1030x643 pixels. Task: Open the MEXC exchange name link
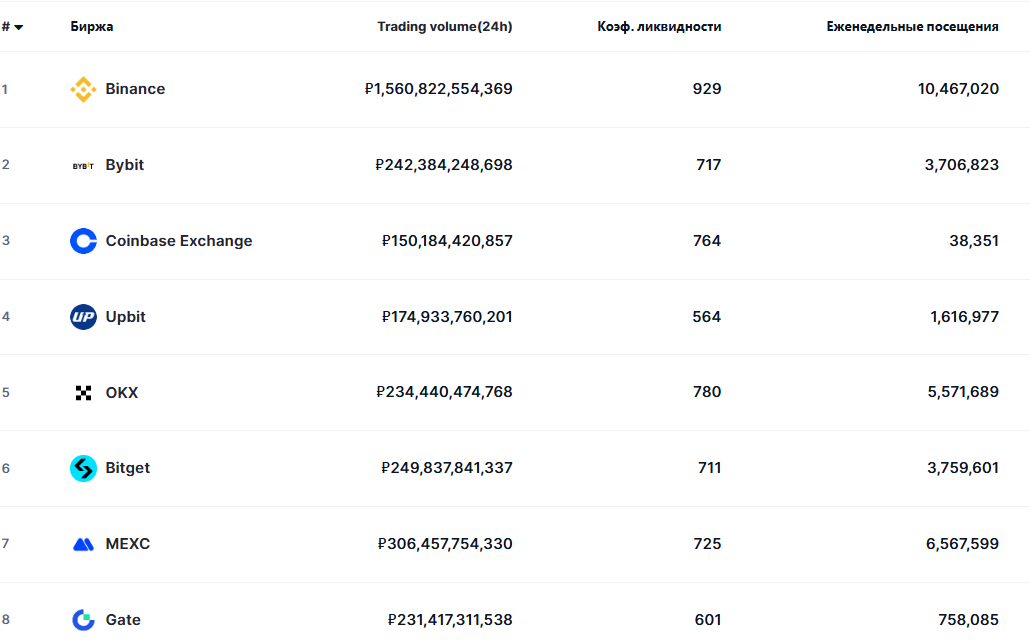pos(128,544)
